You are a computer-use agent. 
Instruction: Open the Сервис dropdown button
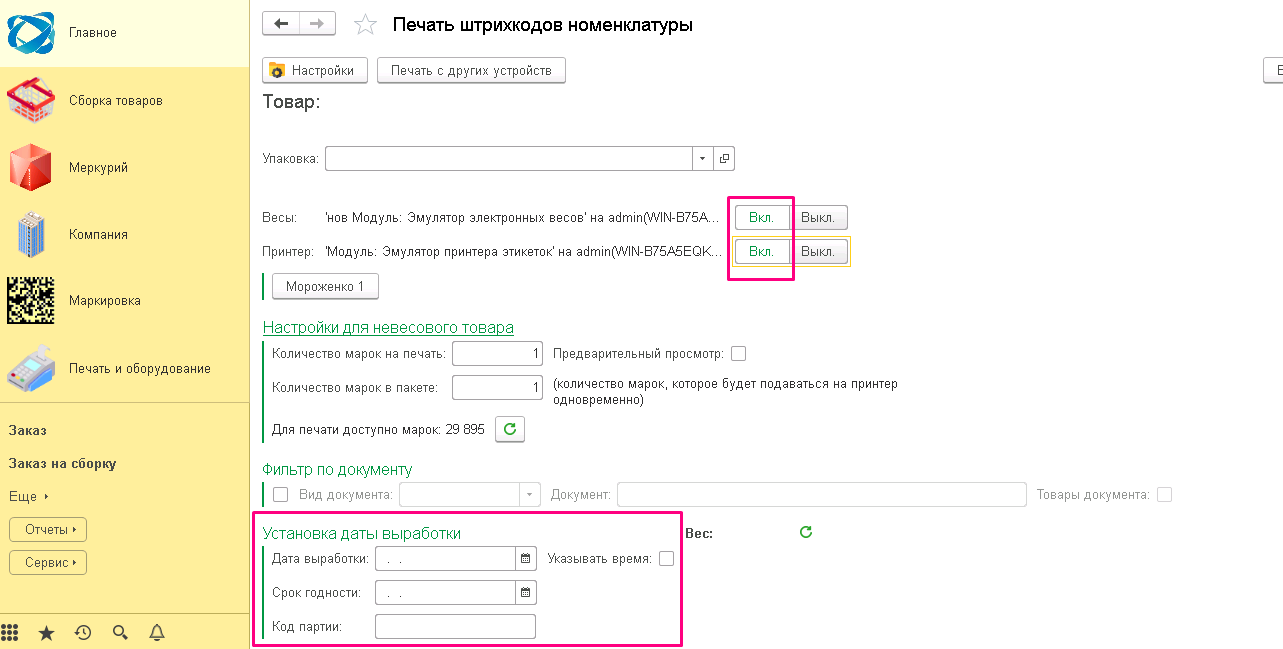coord(48,563)
